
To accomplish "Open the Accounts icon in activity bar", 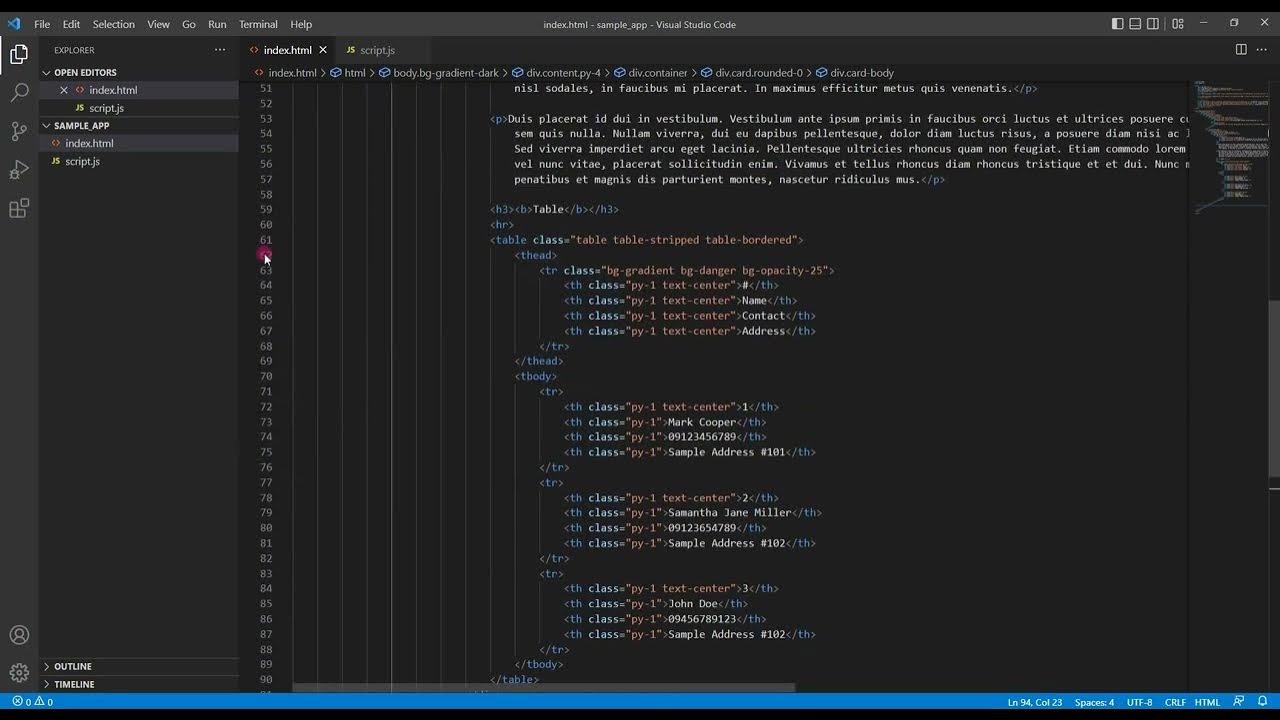I will tap(19, 635).
